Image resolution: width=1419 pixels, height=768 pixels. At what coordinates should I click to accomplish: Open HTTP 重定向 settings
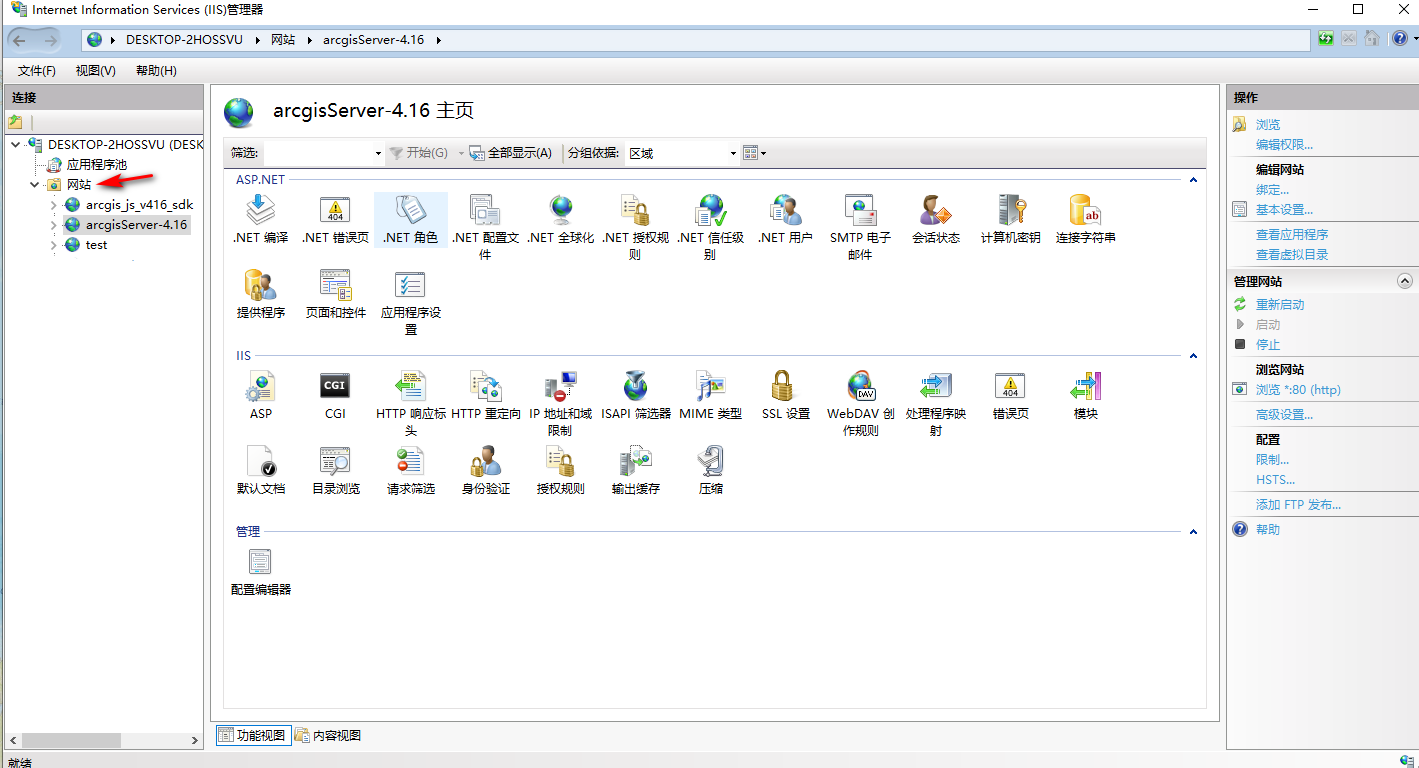coord(485,396)
